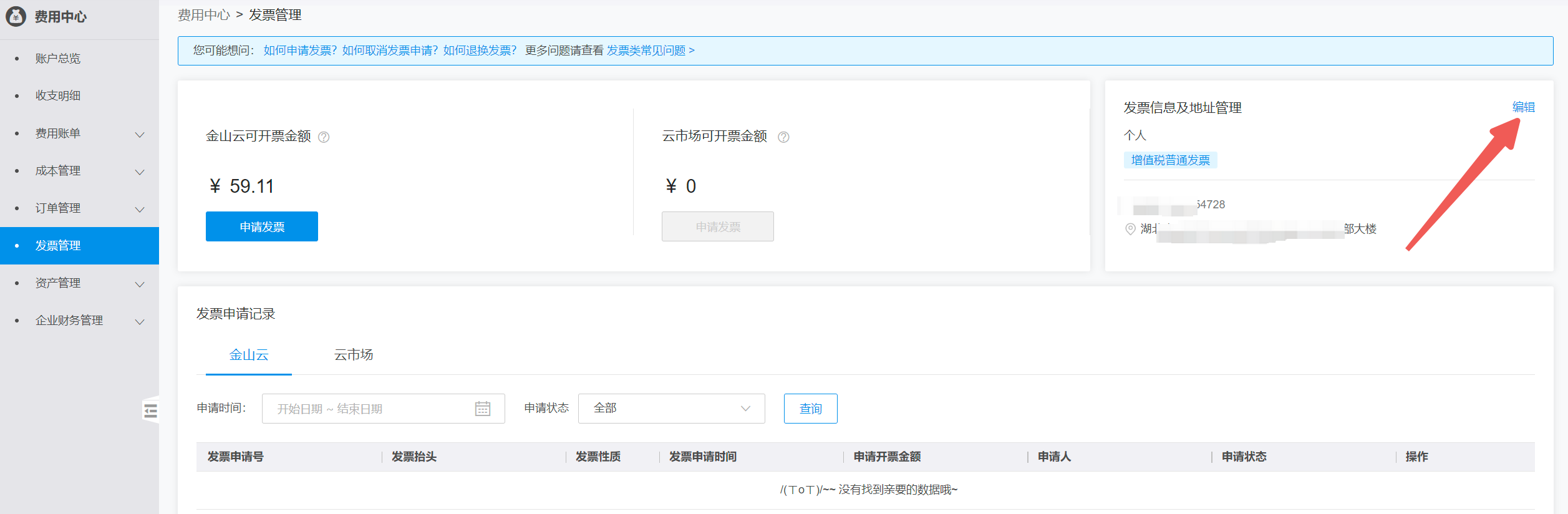Open help tooltip for 金山云可开票金额
Image resolution: width=1568 pixels, height=514 pixels.
click(x=324, y=137)
